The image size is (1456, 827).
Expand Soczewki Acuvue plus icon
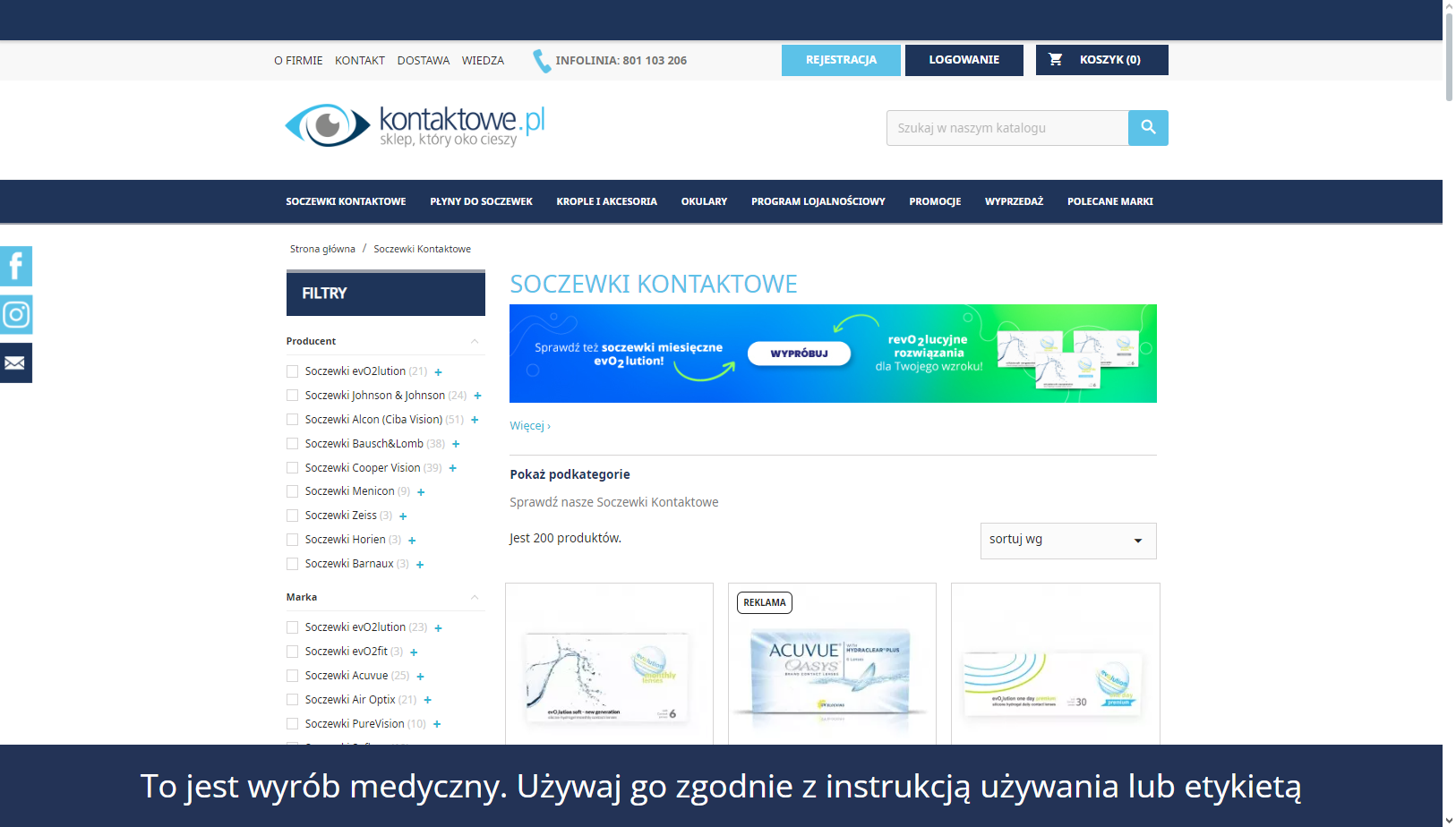(x=420, y=676)
